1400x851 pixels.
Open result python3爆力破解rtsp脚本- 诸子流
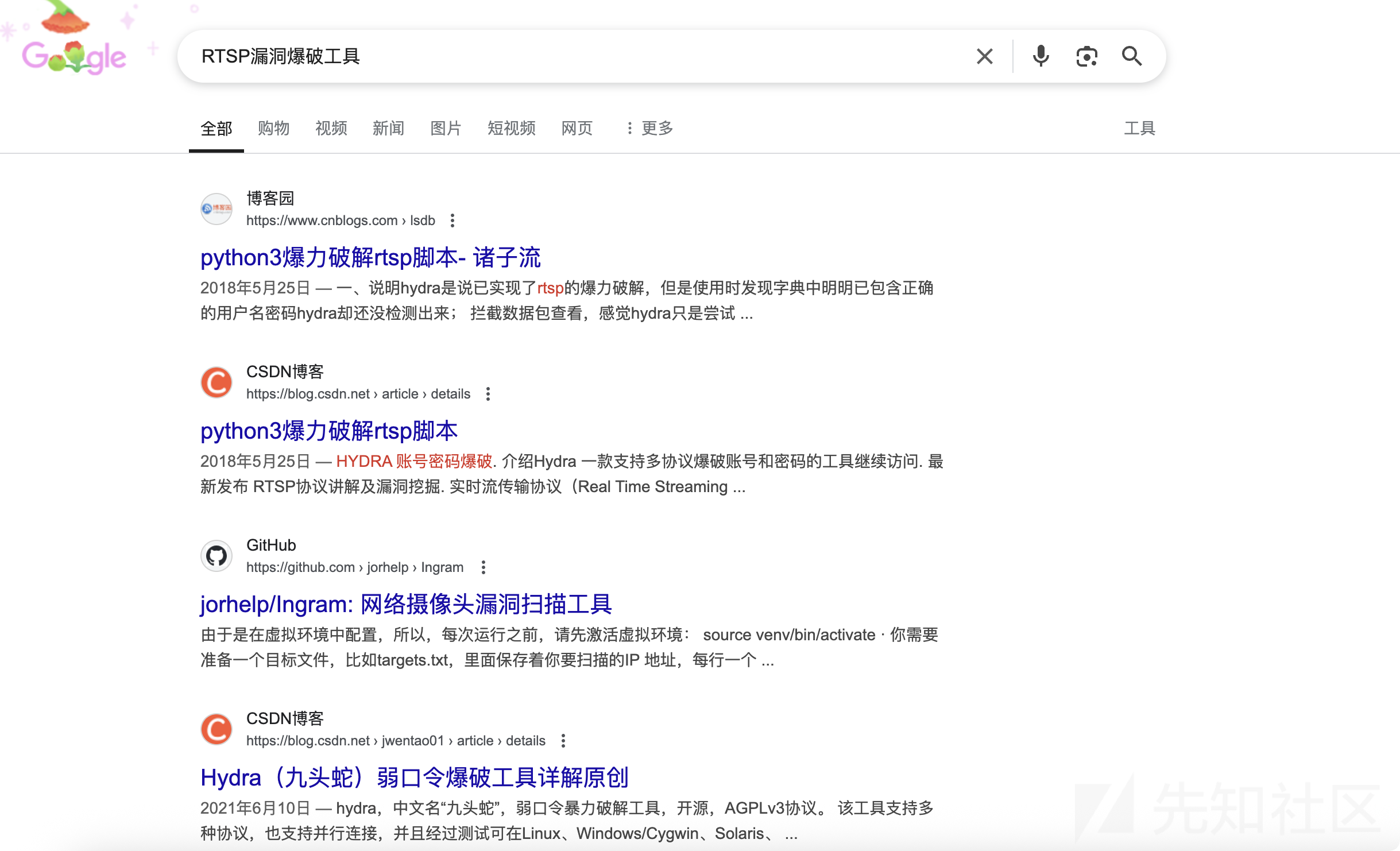pyautogui.click(x=370, y=257)
